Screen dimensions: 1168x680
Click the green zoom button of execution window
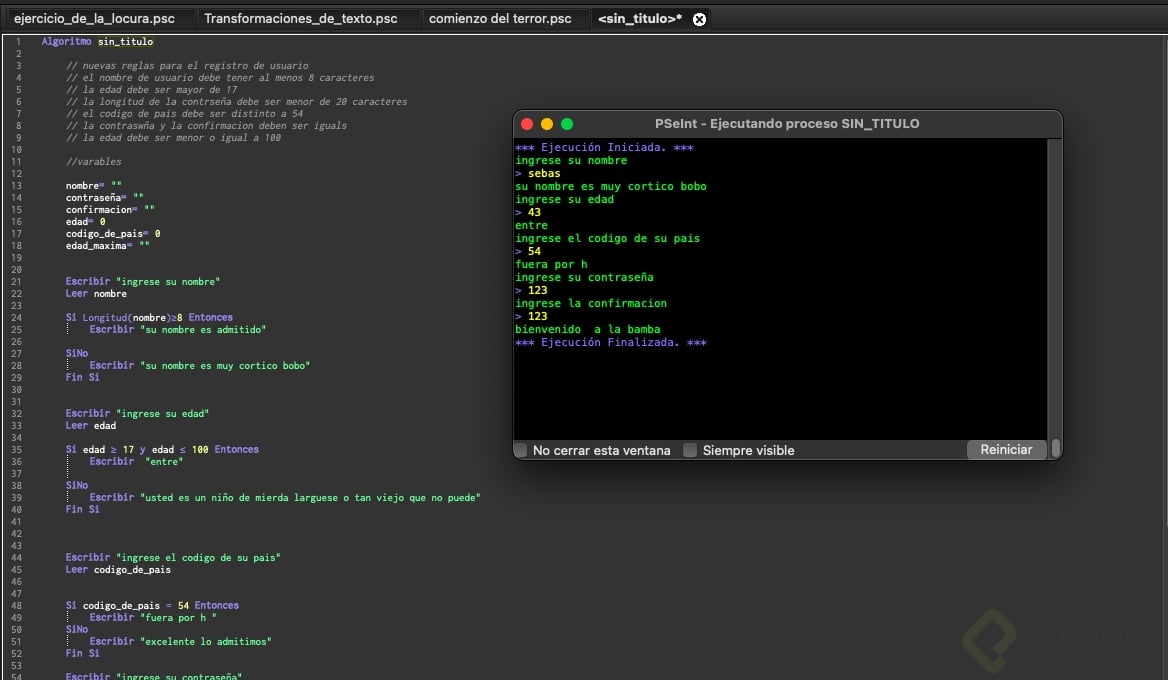[567, 124]
